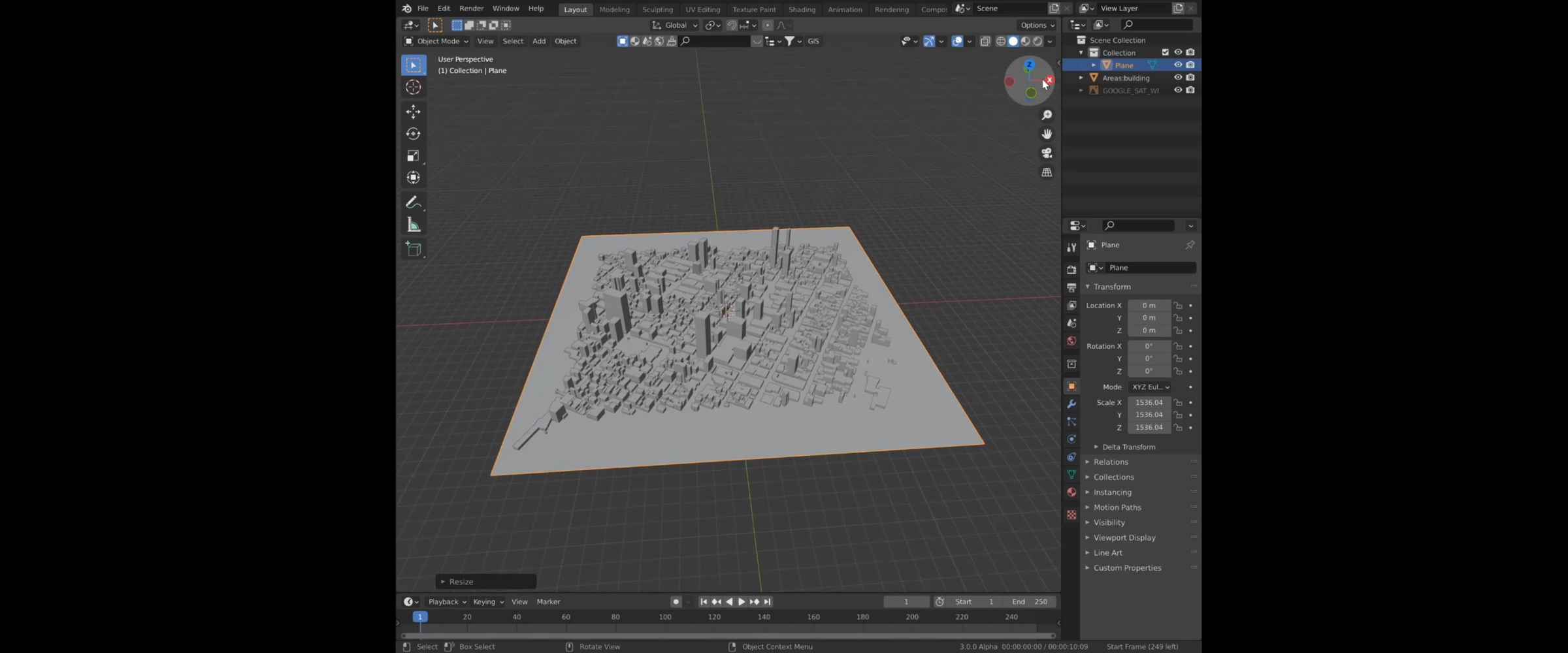Viewport: 1568px width, 653px height.
Task: Click the GIS menu button
Action: pos(813,41)
